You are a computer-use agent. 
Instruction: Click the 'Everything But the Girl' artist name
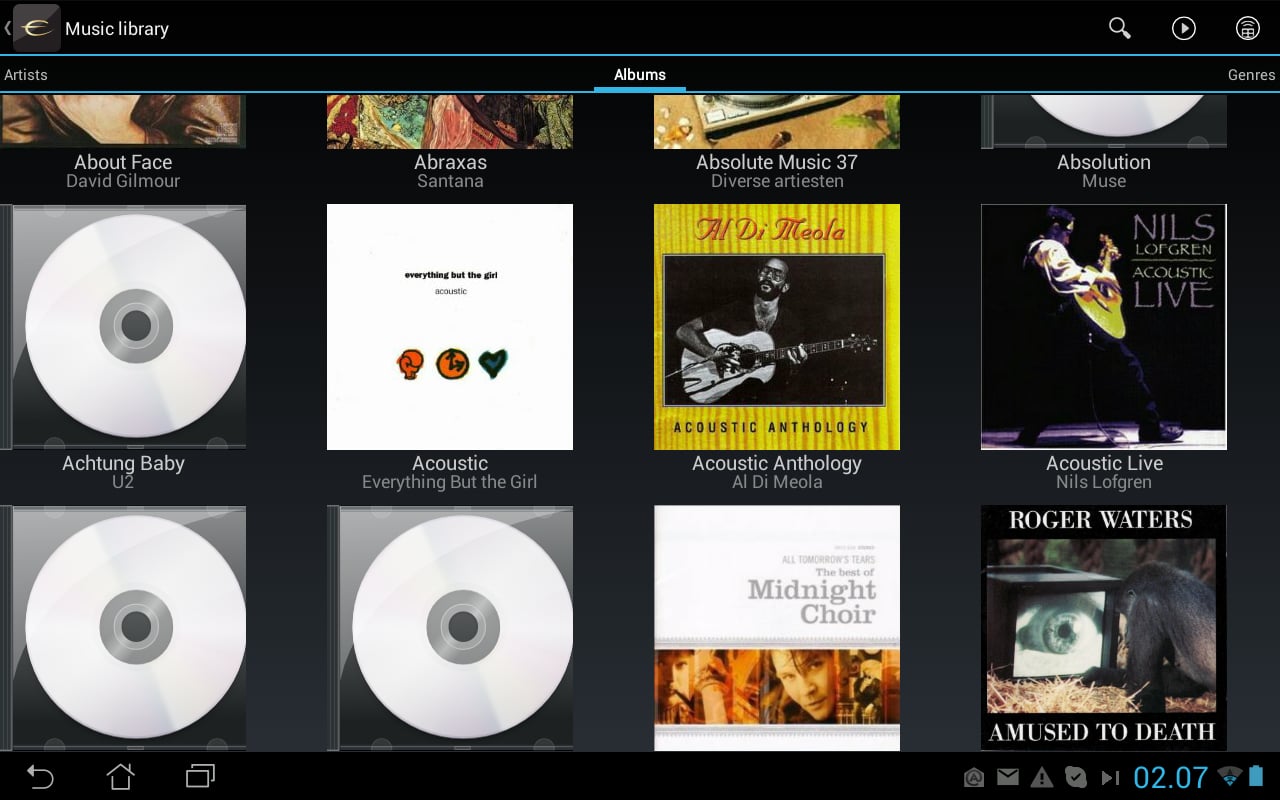[450, 482]
